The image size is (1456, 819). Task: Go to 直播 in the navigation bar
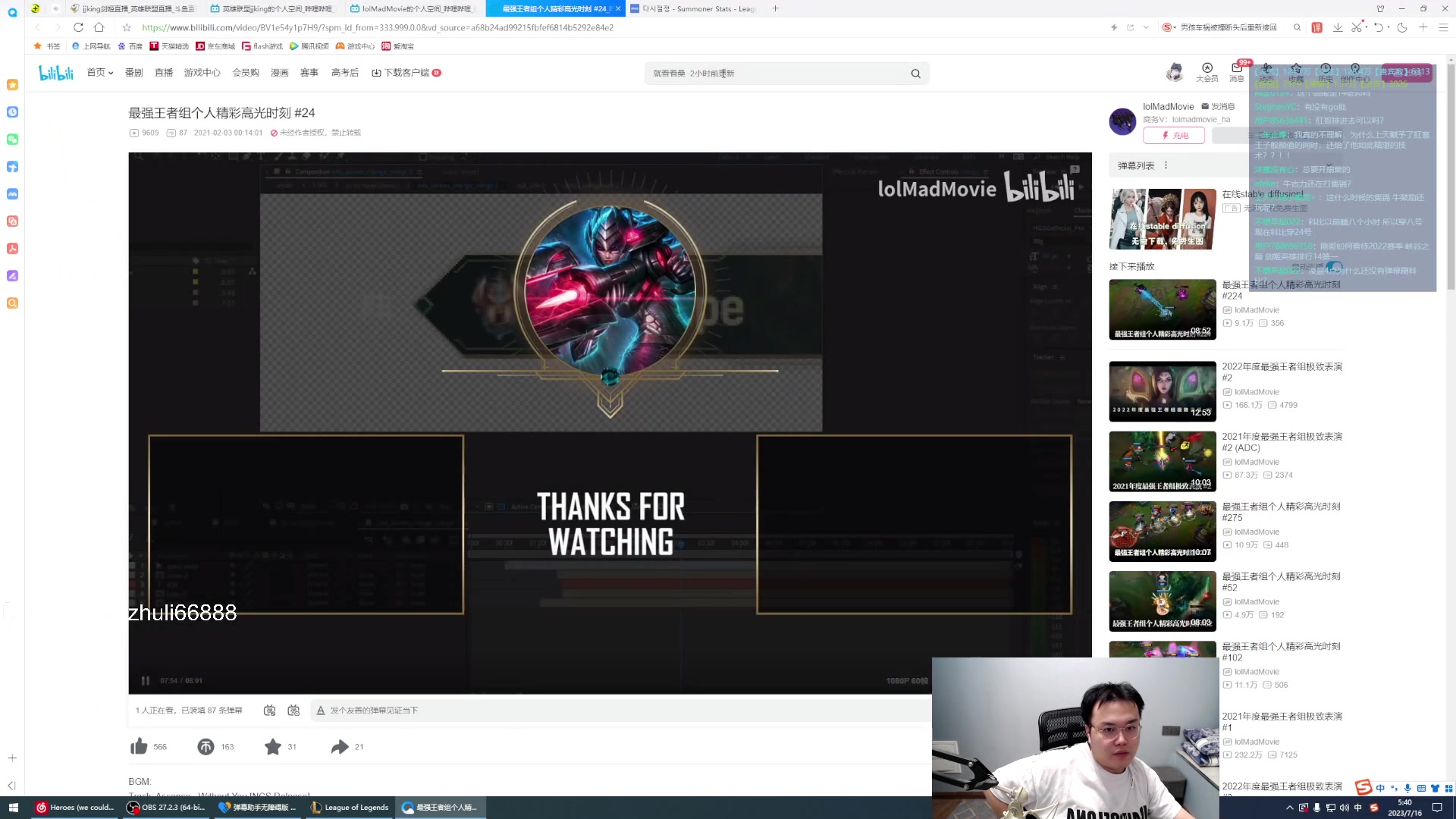(x=164, y=73)
